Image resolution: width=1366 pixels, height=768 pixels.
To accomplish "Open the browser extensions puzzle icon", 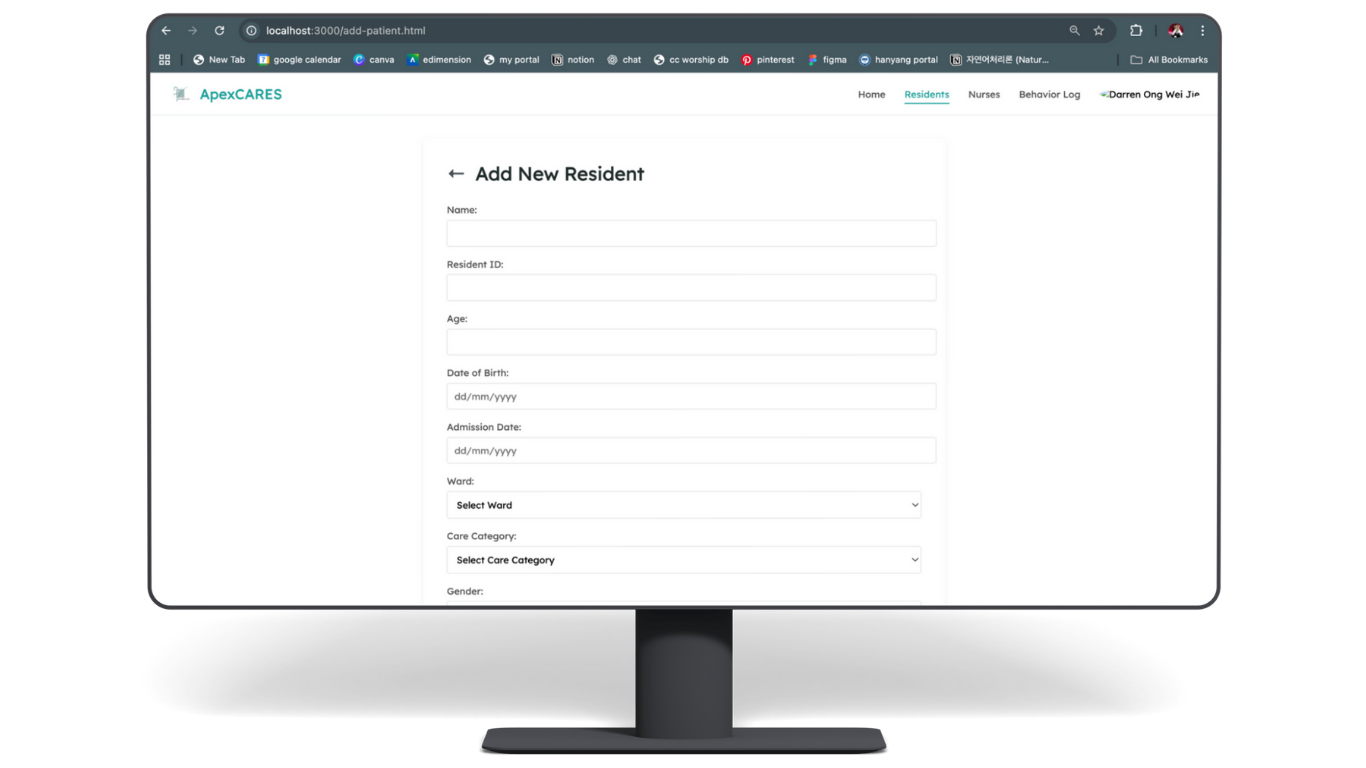I will coord(1136,31).
